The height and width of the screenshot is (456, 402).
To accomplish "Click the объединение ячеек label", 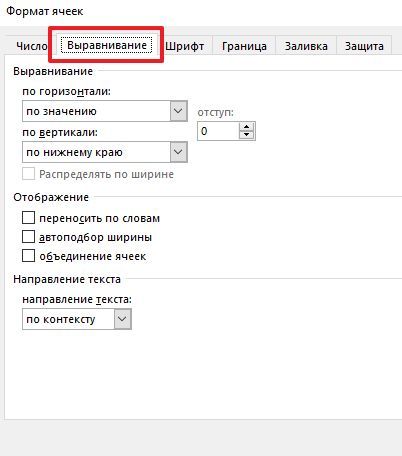I will click(93, 256).
